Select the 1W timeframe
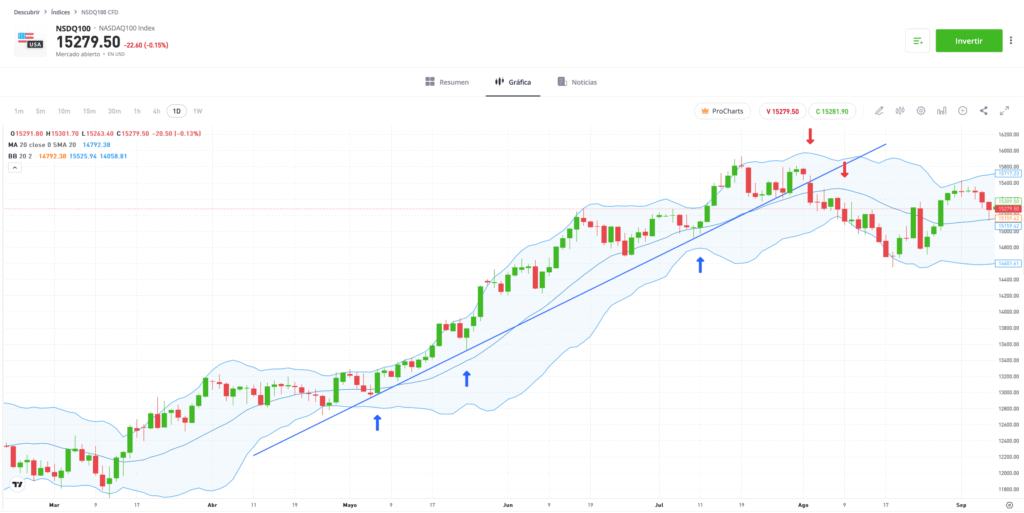The width and height of the screenshot is (1024, 513). coord(198,111)
